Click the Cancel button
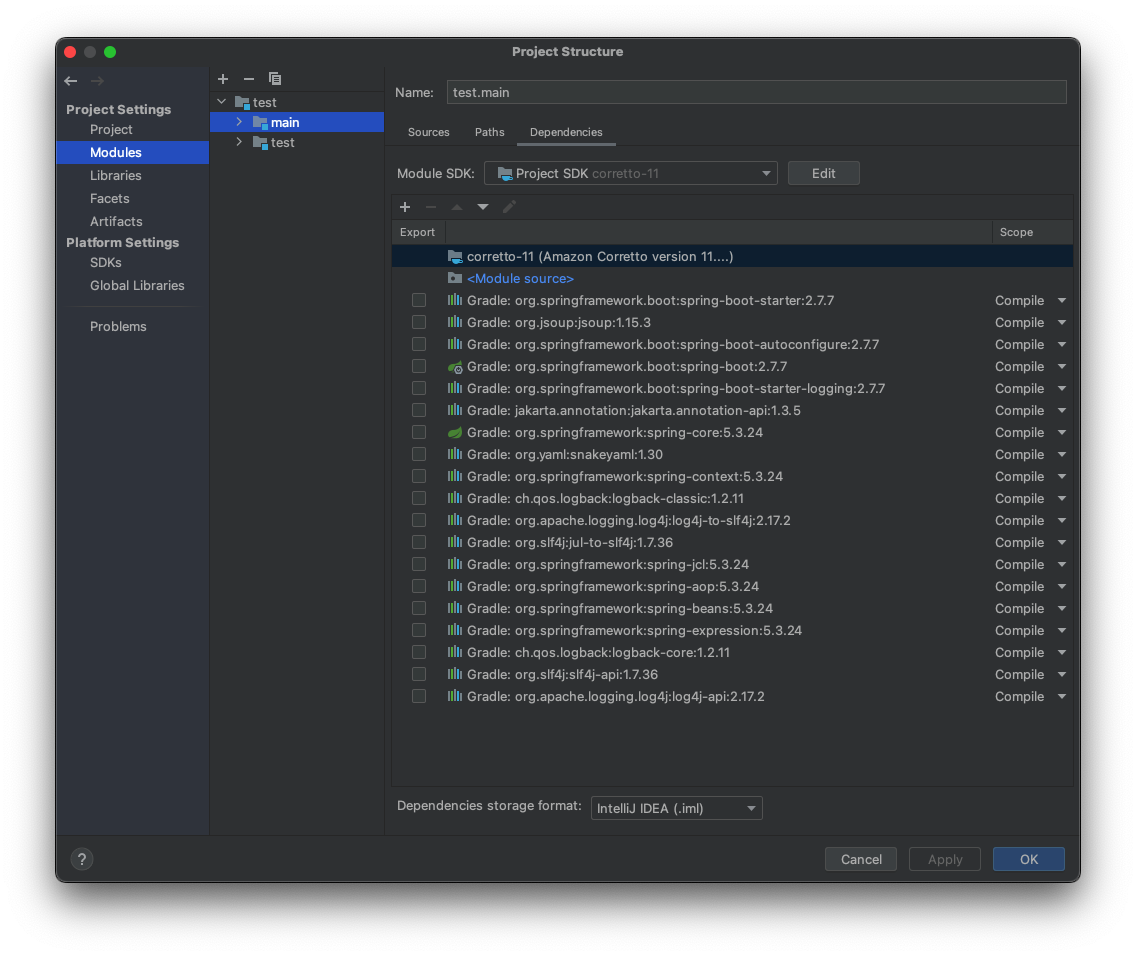Screen dimensions: 1136x956 click(x=861, y=859)
